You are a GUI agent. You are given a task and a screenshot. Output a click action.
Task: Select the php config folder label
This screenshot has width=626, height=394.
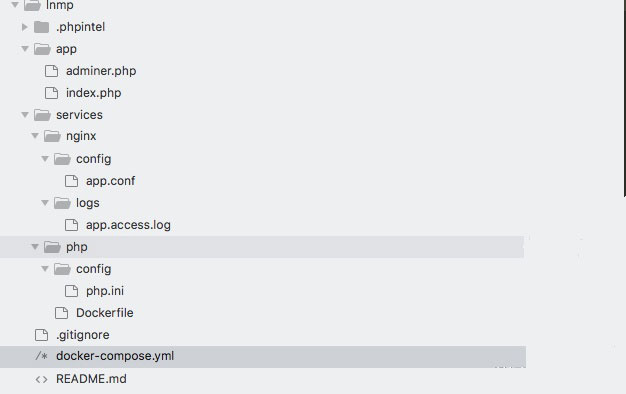(x=93, y=269)
